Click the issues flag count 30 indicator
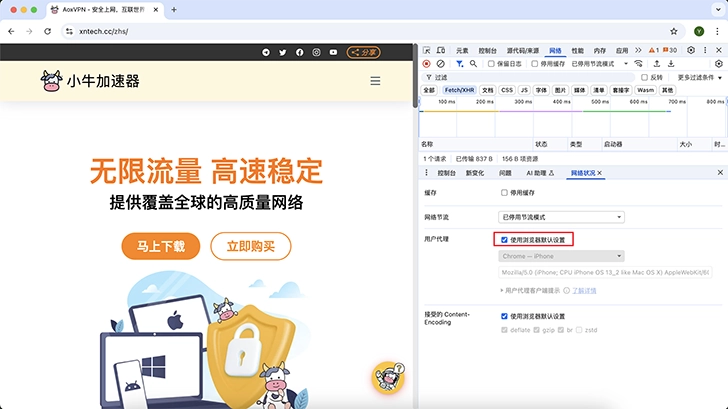The width and height of the screenshot is (728, 409). (x=670, y=50)
